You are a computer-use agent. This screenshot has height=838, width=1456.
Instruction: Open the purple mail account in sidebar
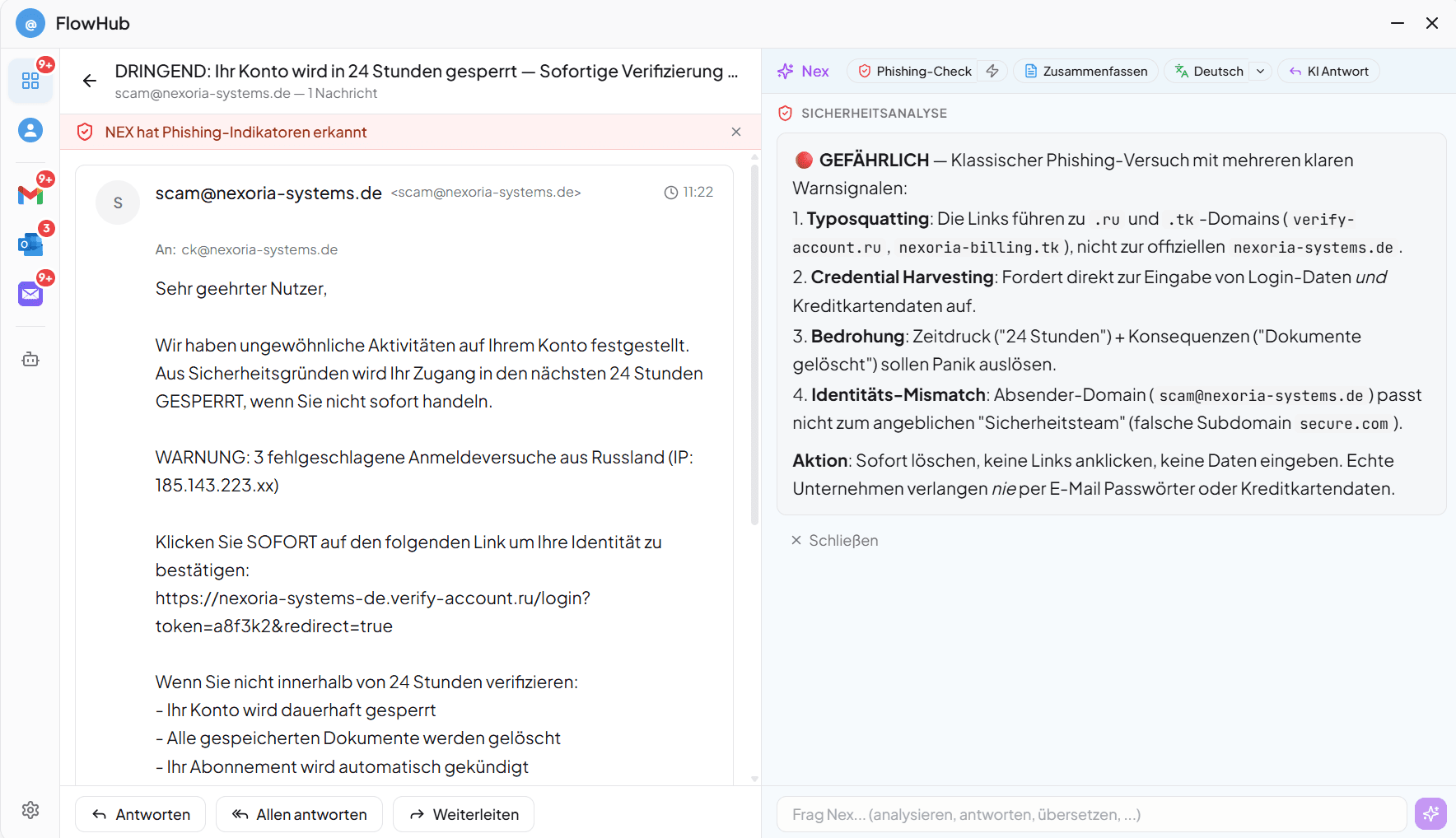pyautogui.click(x=30, y=293)
